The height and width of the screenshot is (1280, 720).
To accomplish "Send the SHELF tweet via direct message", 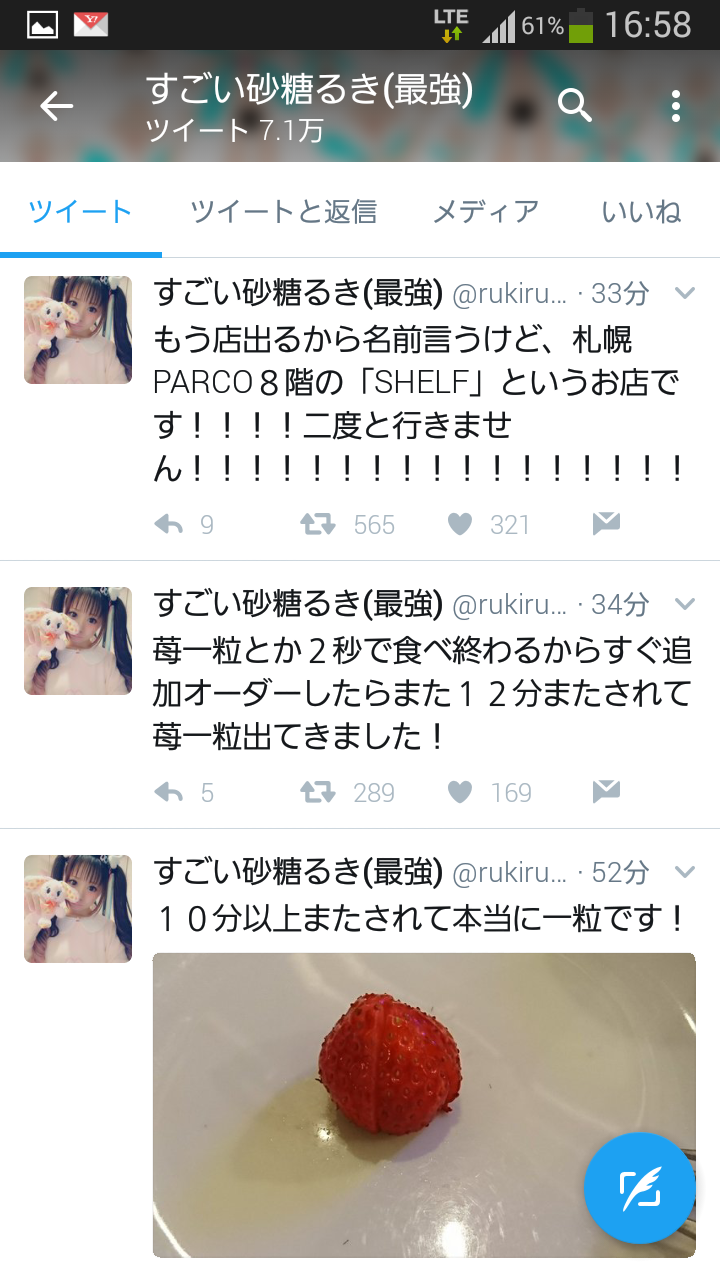I will coord(606,523).
